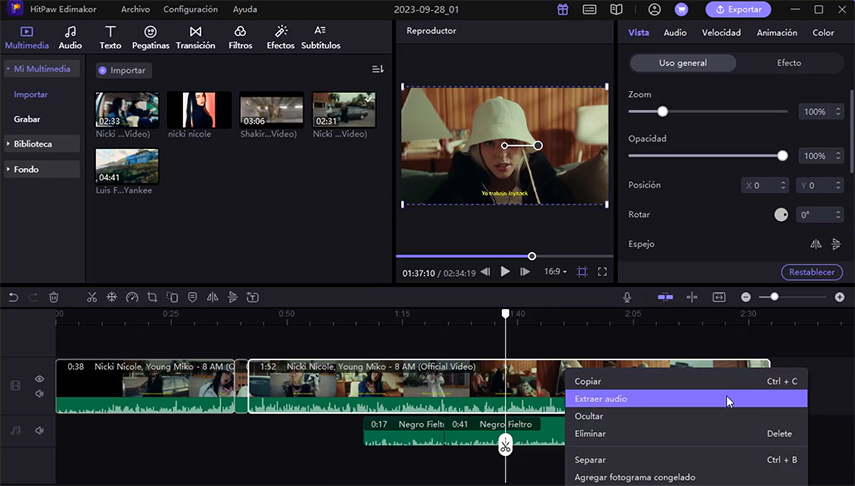This screenshot has height=486, width=855.
Task: Play the video in Reproductor
Action: pos(505,272)
